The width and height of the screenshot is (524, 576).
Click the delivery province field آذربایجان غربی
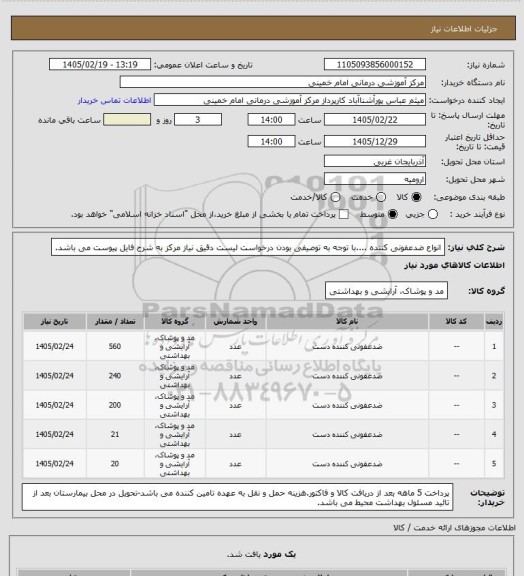(375, 161)
